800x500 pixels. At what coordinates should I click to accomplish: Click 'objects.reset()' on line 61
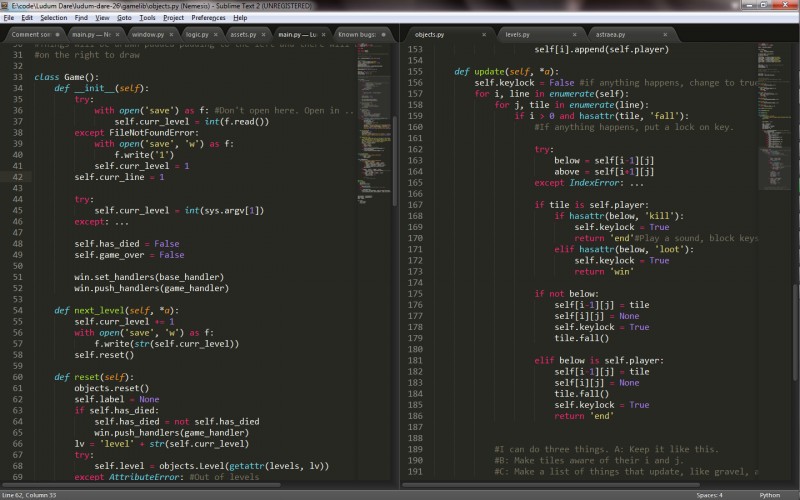pyautogui.click(x=112, y=388)
